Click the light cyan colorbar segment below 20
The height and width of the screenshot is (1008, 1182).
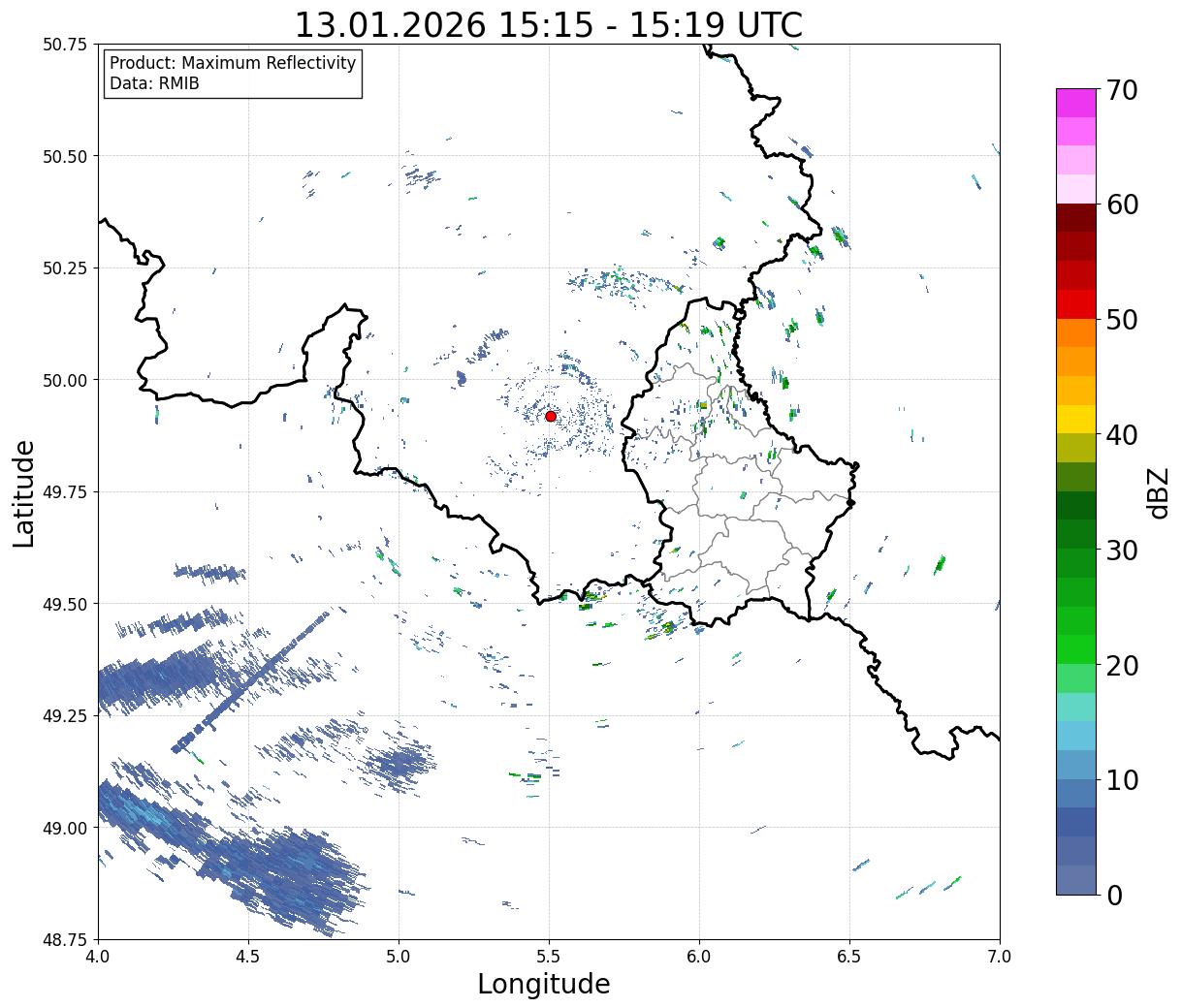tap(1076, 707)
